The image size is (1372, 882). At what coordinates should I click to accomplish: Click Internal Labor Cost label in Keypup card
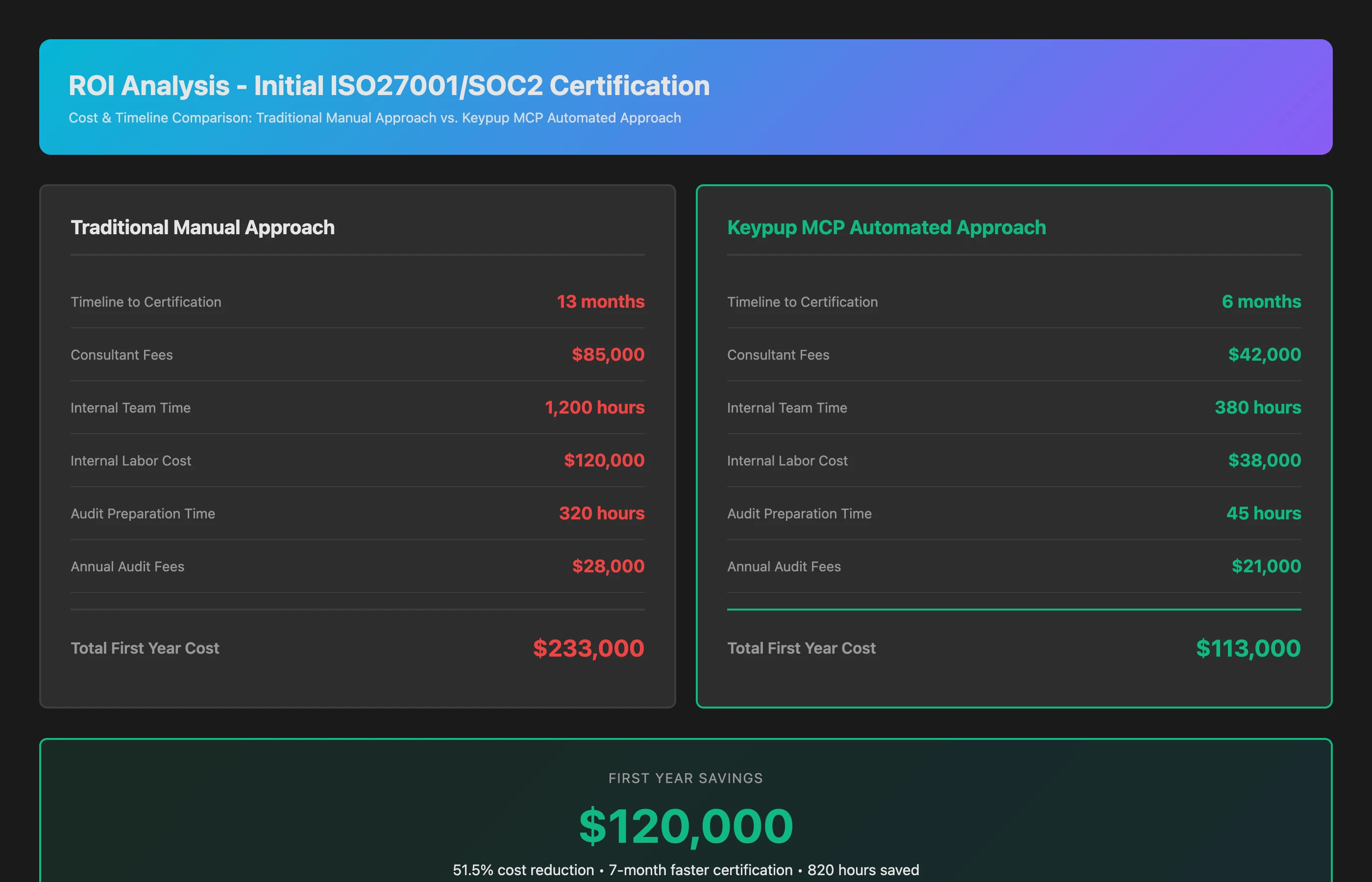[x=787, y=461]
